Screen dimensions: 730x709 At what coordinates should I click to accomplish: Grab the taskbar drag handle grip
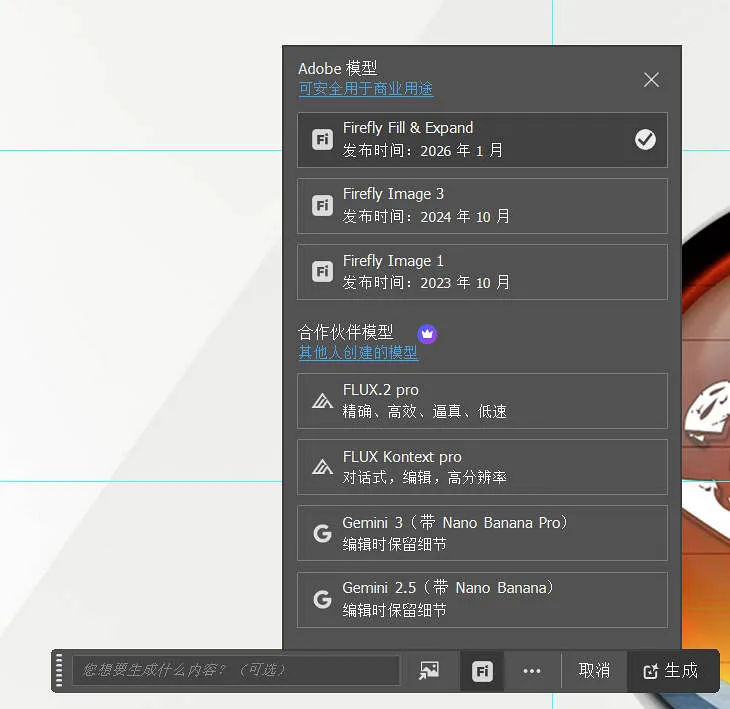(x=59, y=670)
